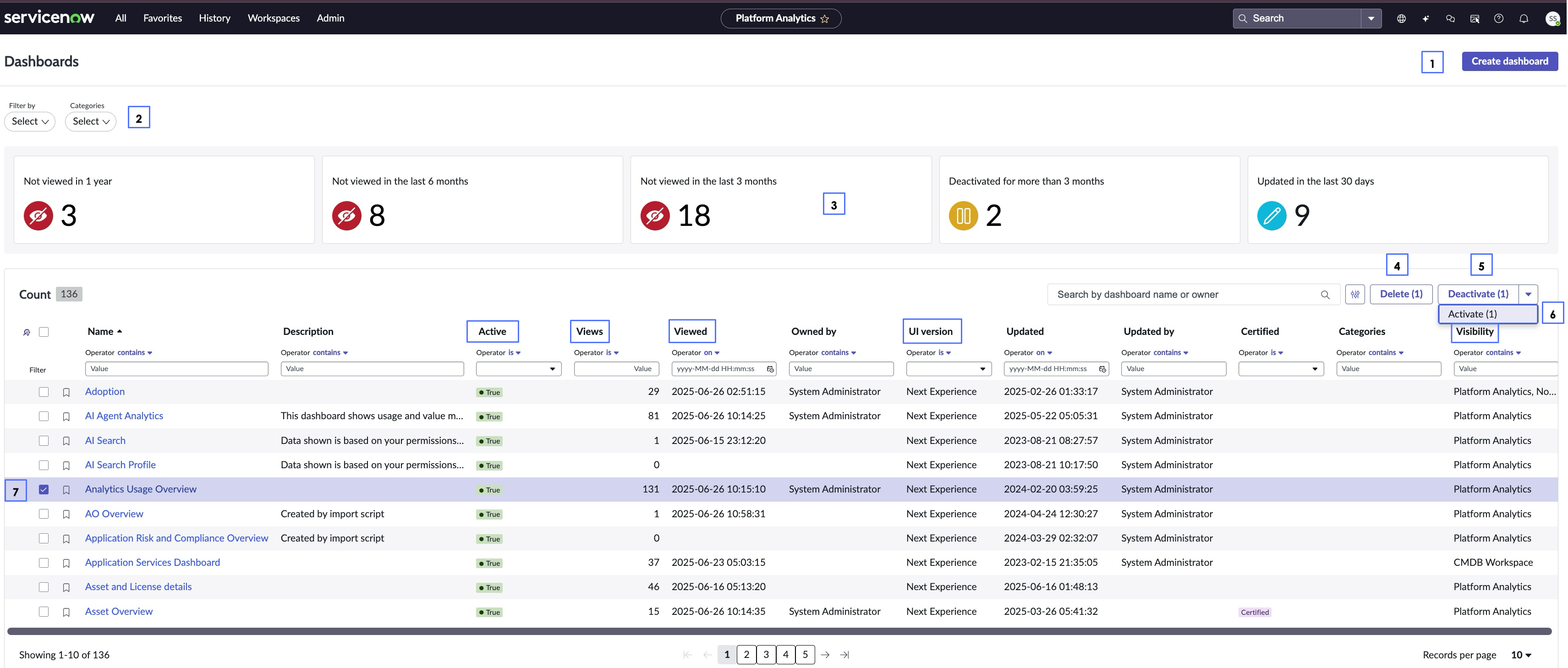Open the sparkle AI assistant icon
This screenshot has height=668, width=1568.
tap(1425, 19)
